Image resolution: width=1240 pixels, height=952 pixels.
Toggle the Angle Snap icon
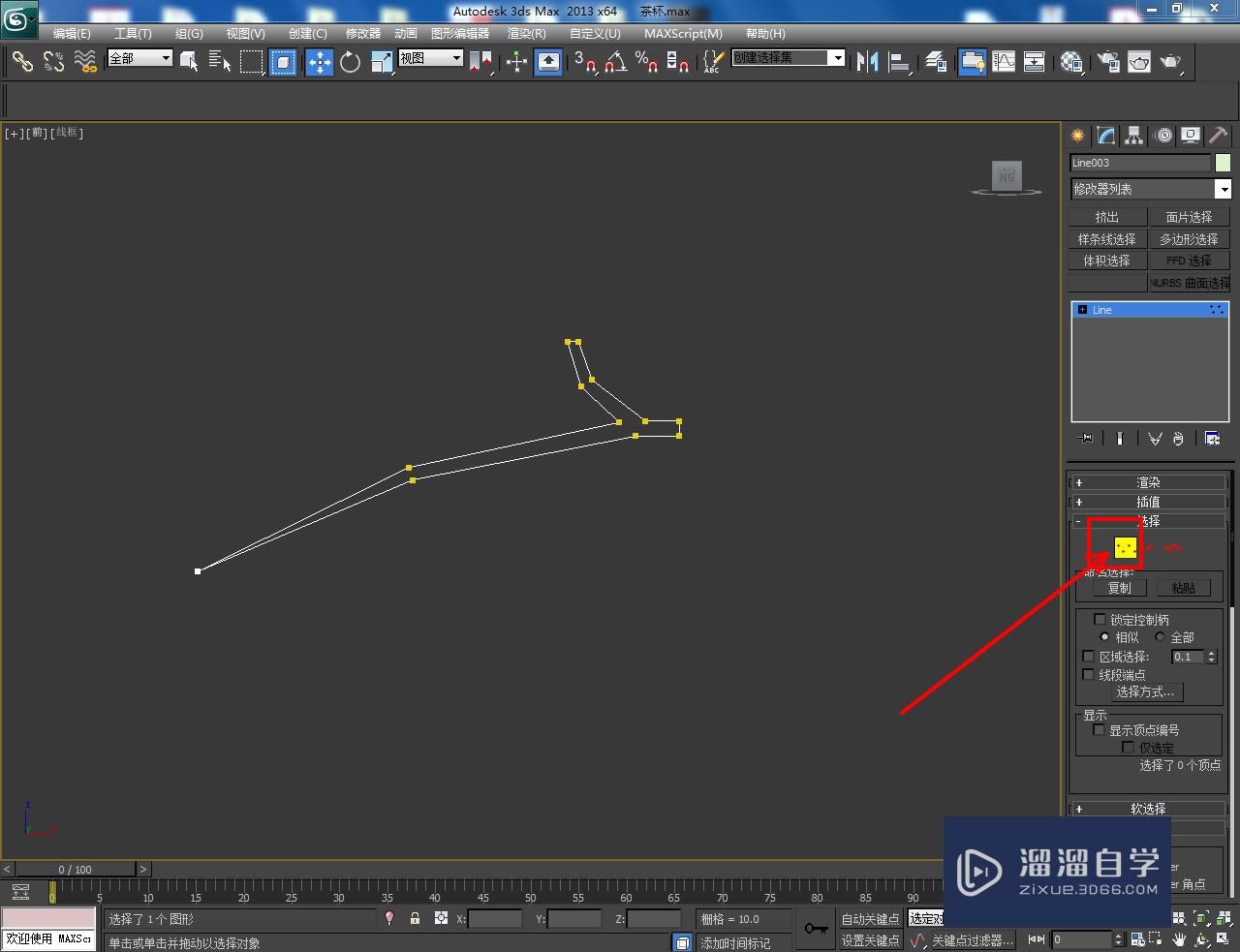pos(615,62)
